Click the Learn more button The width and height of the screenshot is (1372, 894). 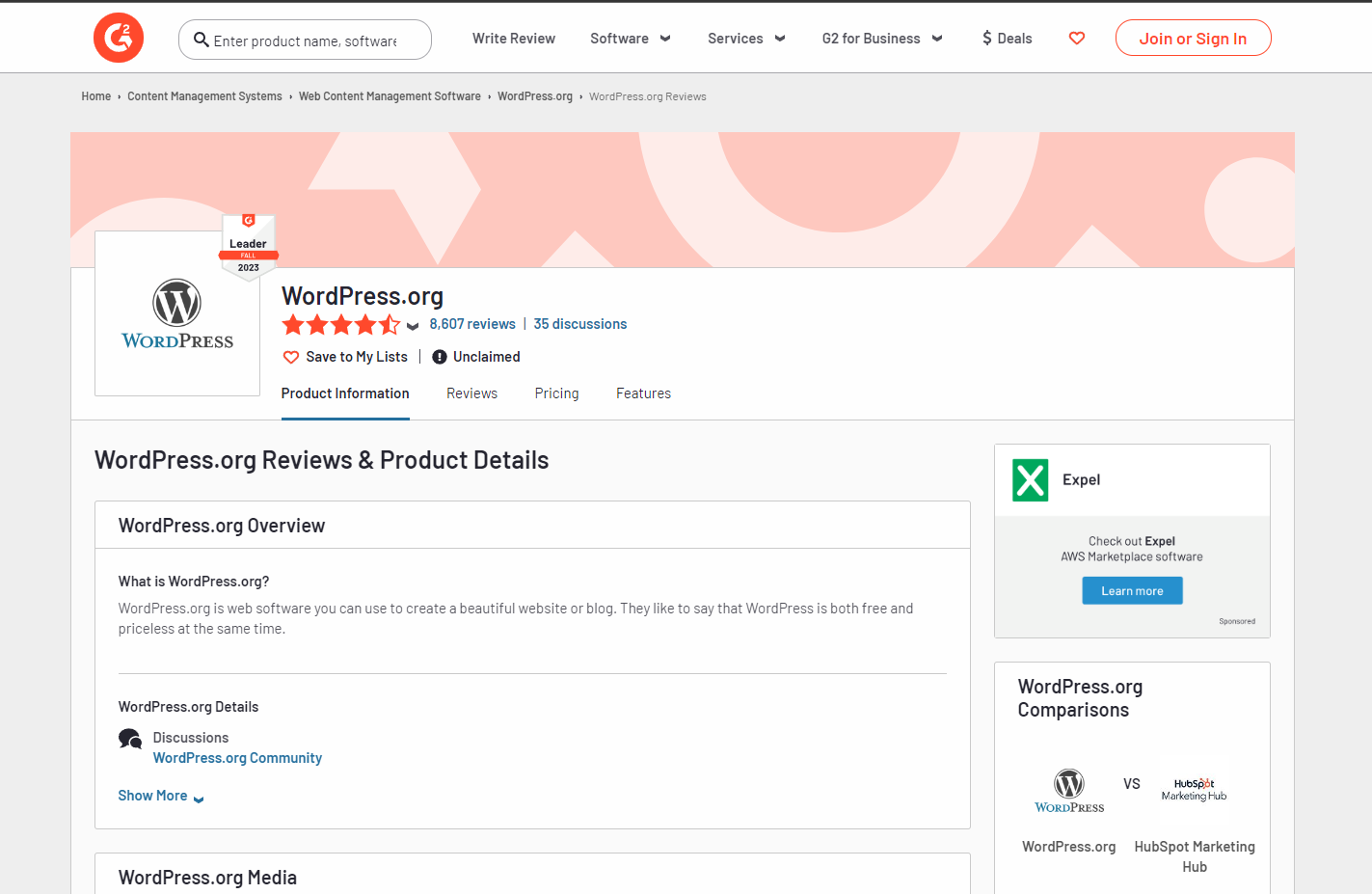(1133, 591)
